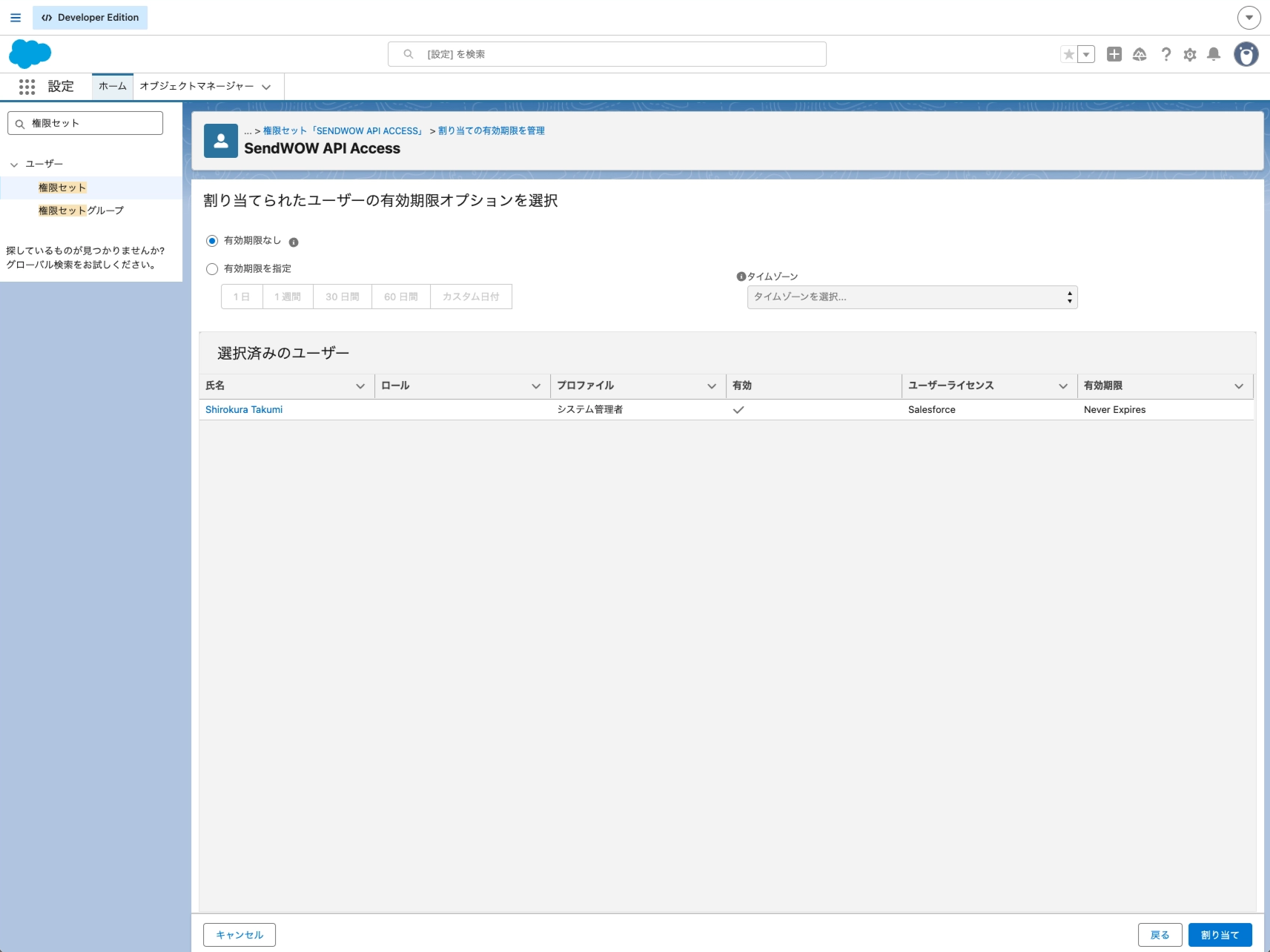1270x952 pixels.
Task: Switch to the オブジェクトマネージャー tab
Action: click(x=196, y=86)
